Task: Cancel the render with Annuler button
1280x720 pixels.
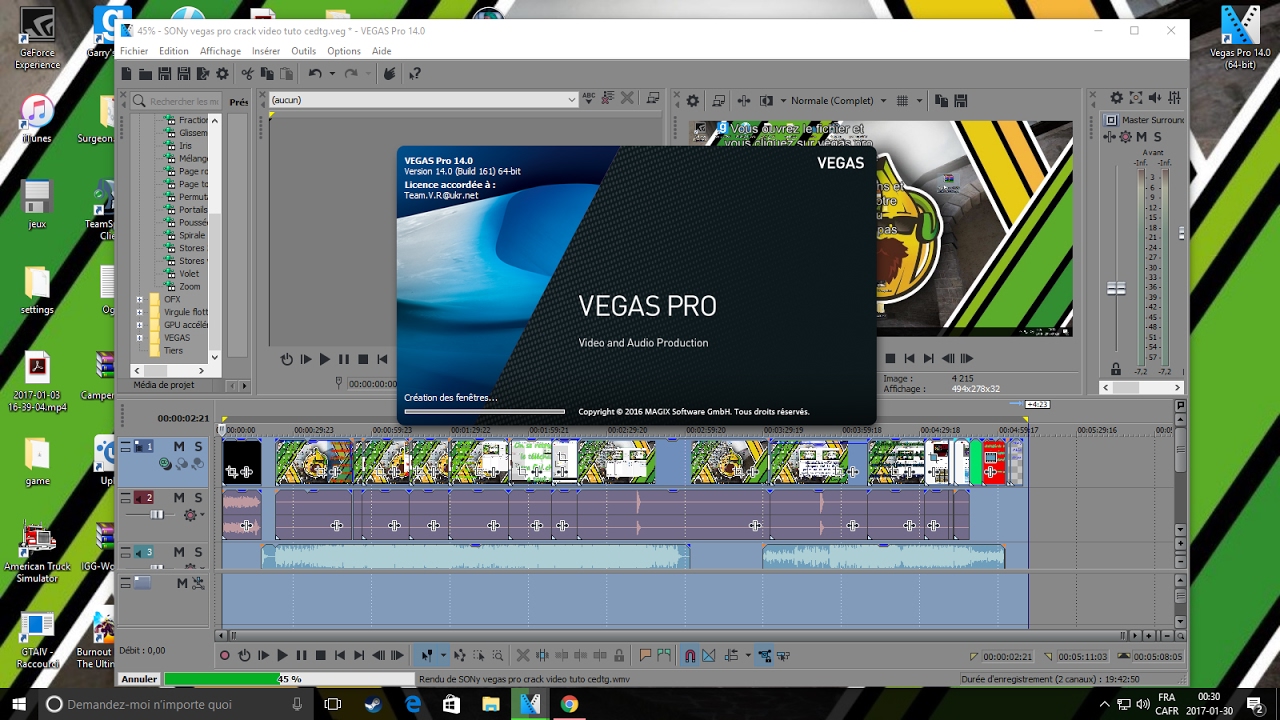Action: click(139, 679)
